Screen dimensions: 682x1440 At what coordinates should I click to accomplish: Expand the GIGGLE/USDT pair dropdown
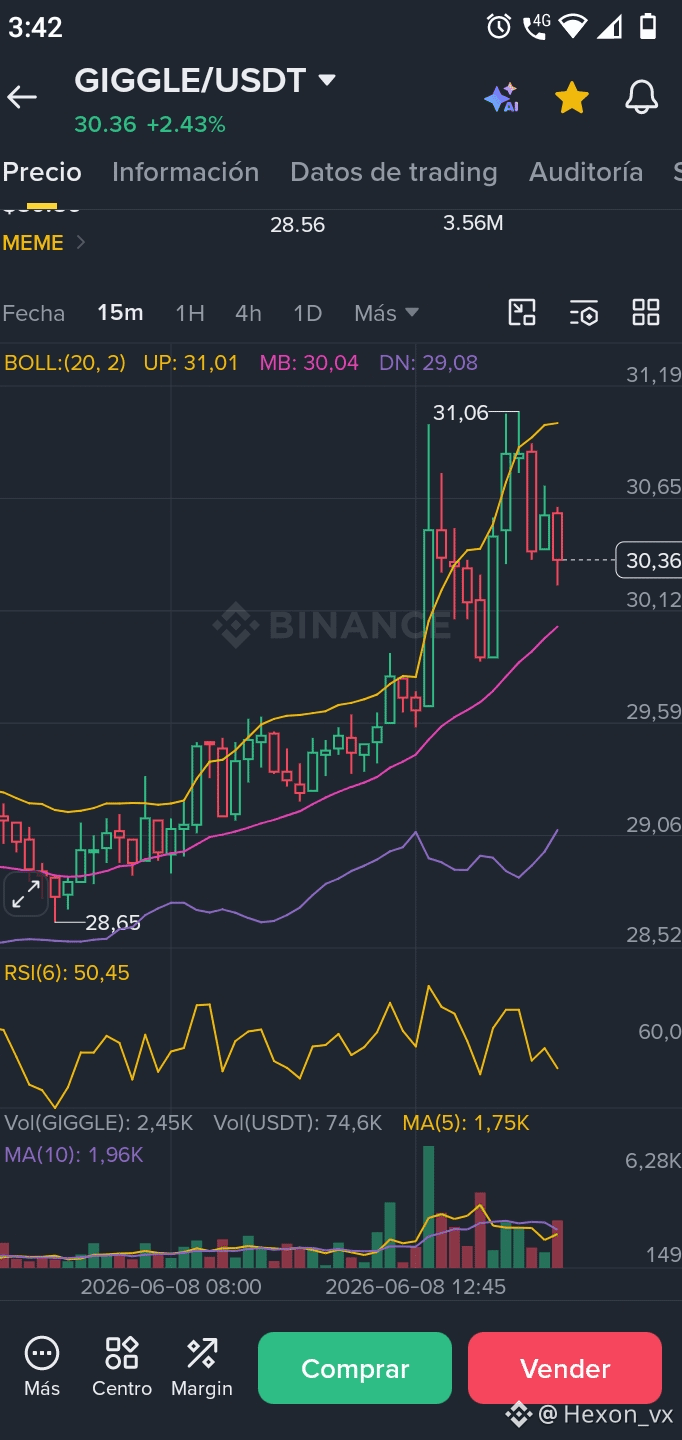(326, 80)
